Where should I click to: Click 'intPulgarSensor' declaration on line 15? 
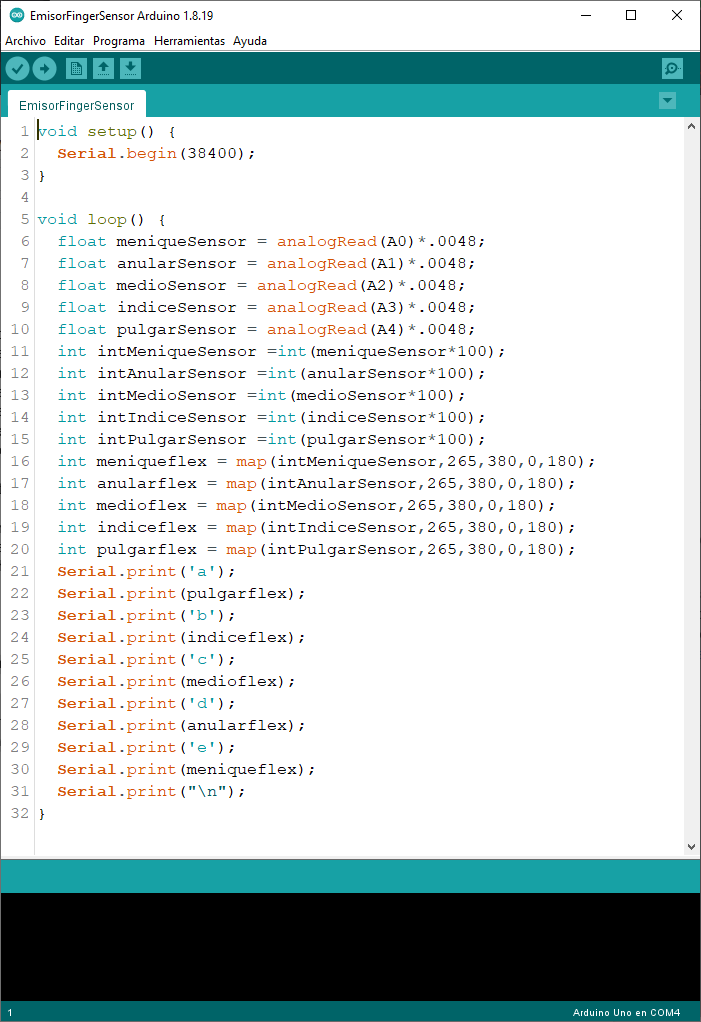tap(172, 440)
